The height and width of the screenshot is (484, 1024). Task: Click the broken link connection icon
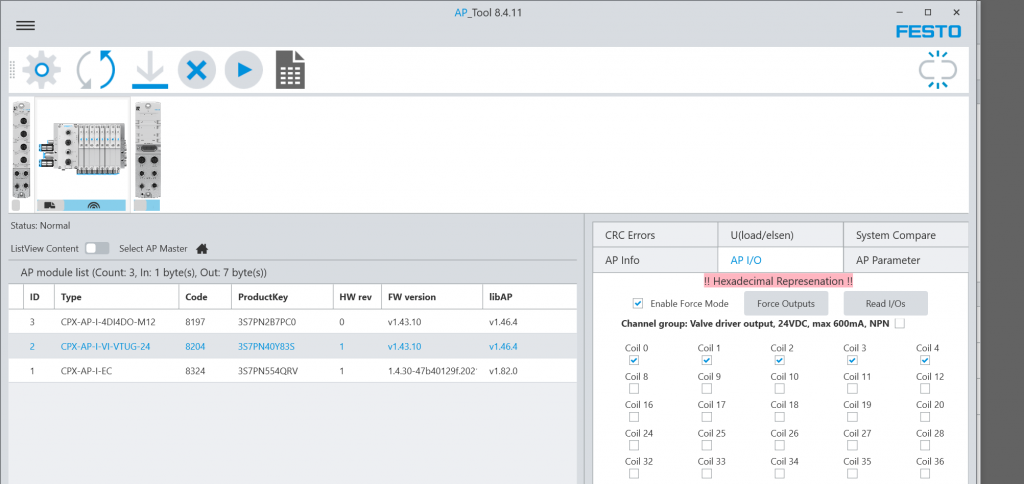pyautogui.click(x=938, y=70)
